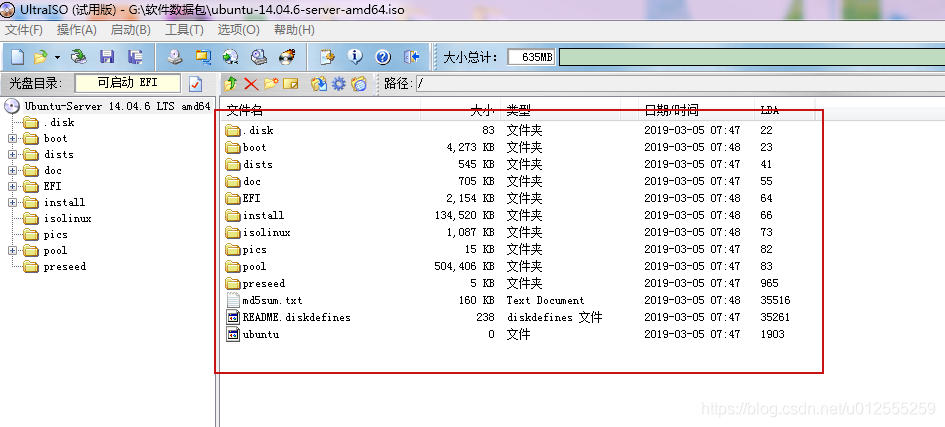Expand the install tree node

click(12, 203)
